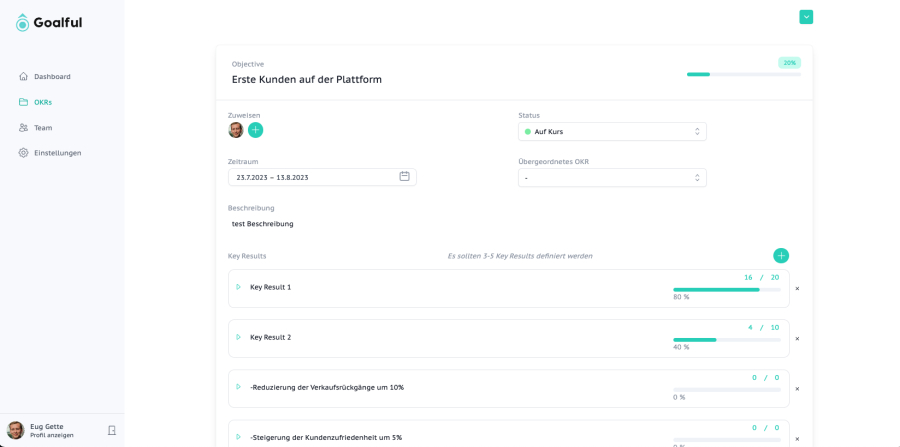Remove Key Result 2 using its x icon
Image resolution: width=900 pixels, height=447 pixels.
[797, 339]
